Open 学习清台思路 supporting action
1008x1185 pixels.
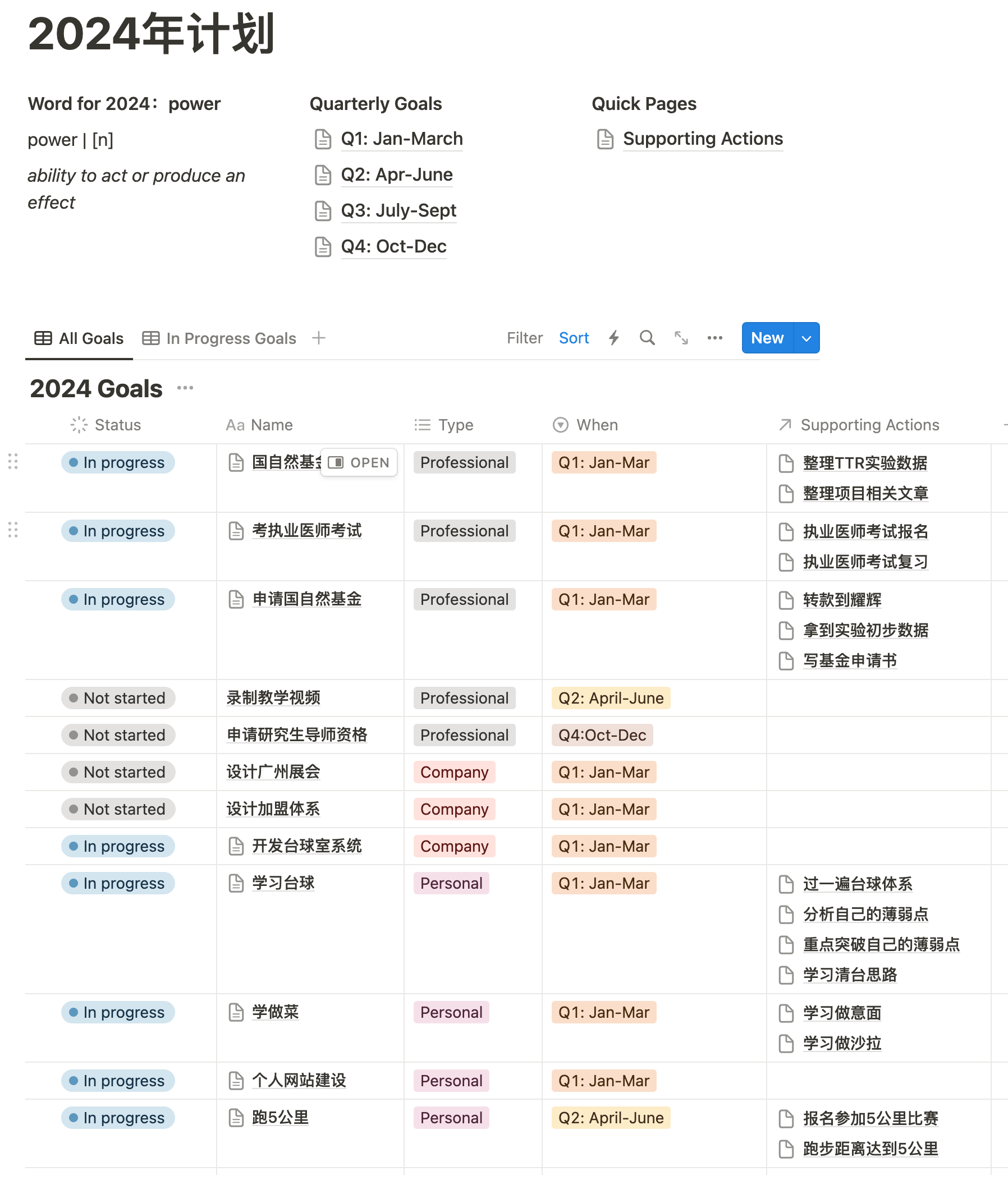(x=850, y=975)
